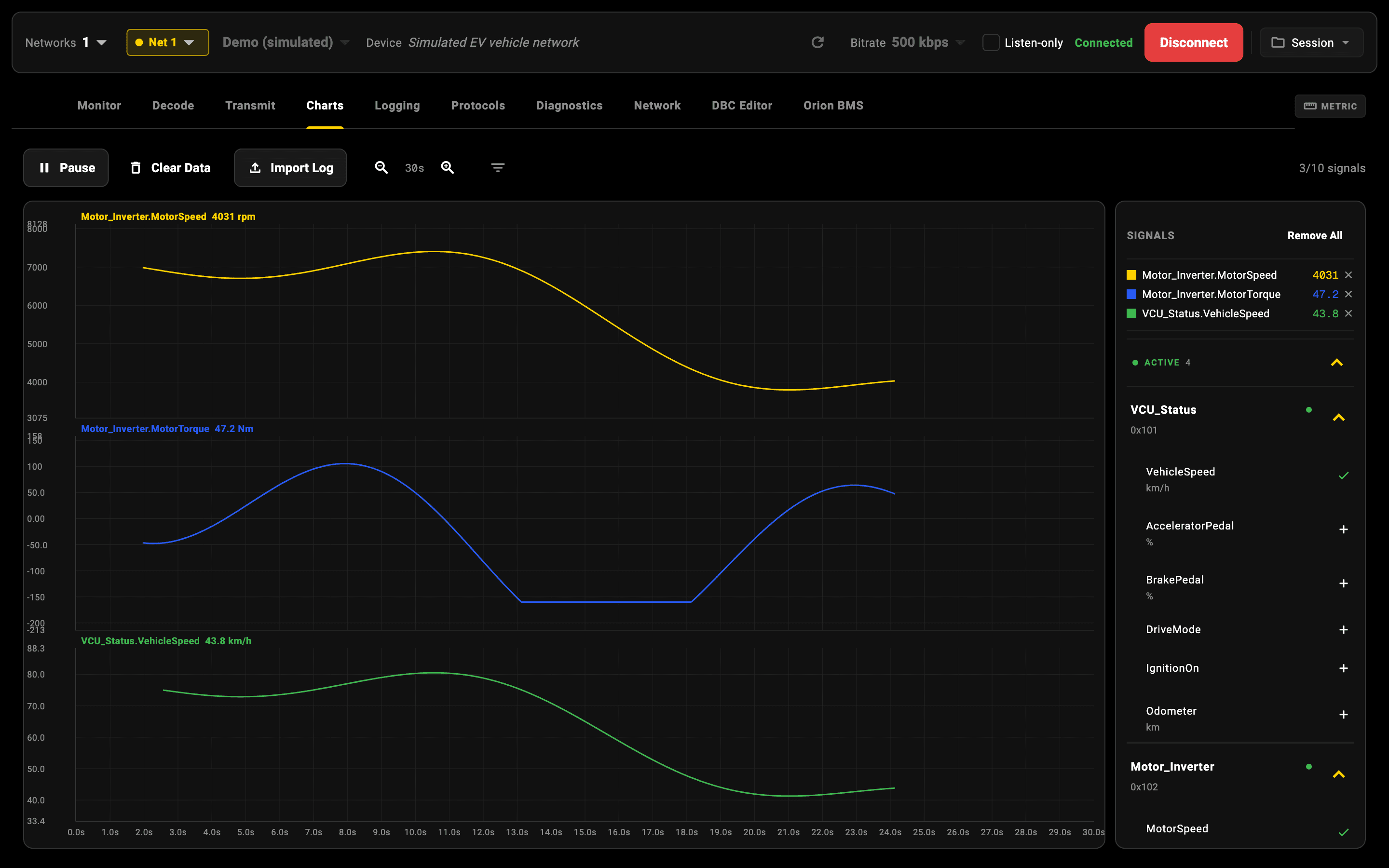Pause the live chart
Screen dimensions: 1389x868
(66, 168)
